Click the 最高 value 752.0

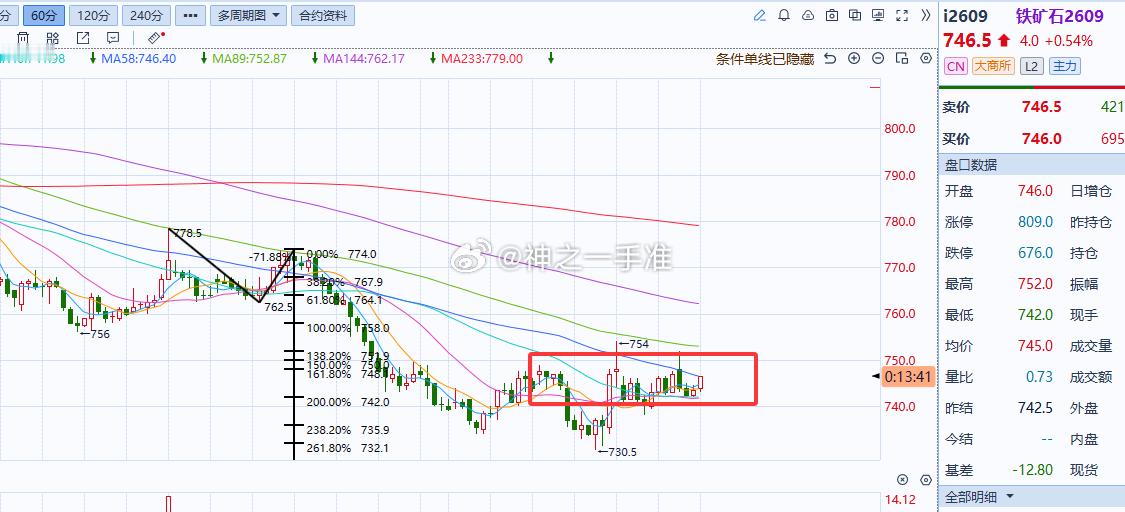[1035, 284]
